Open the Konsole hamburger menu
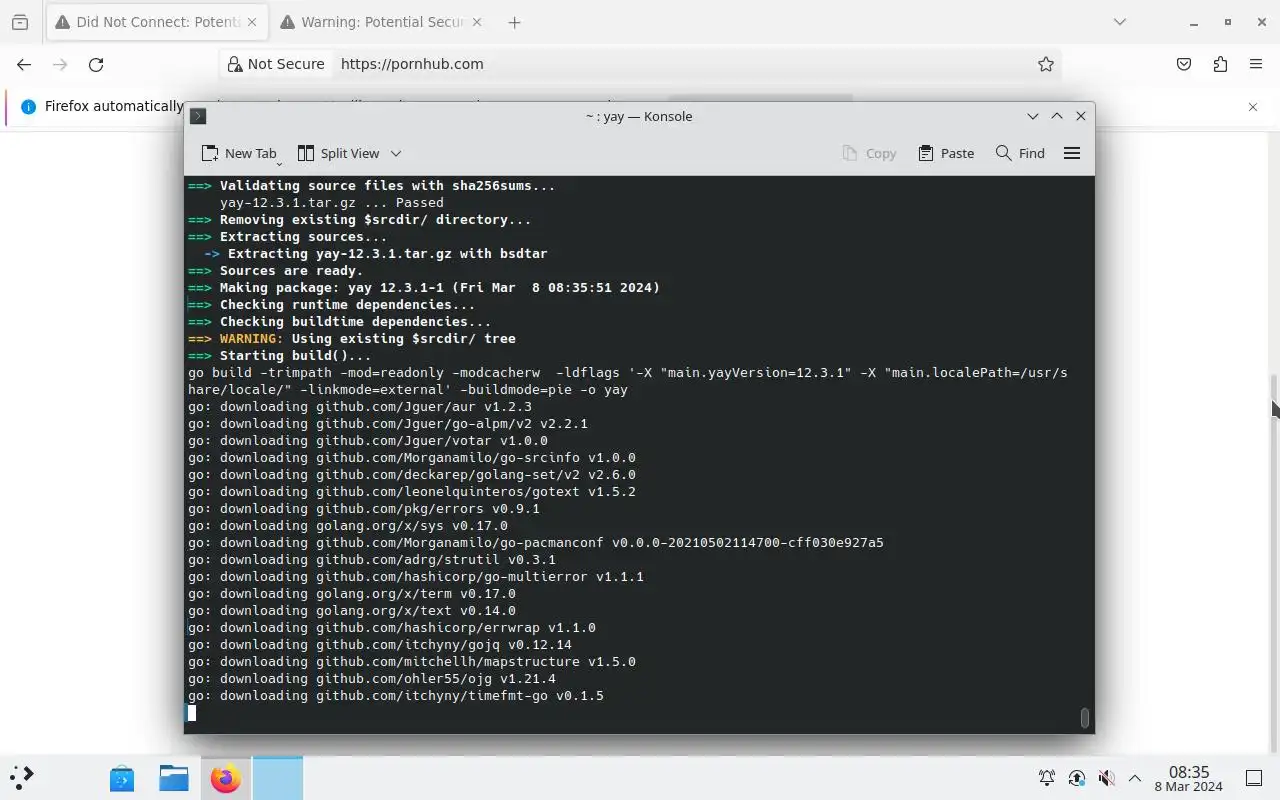This screenshot has height=800, width=1280. click(x=1072, y=153)
